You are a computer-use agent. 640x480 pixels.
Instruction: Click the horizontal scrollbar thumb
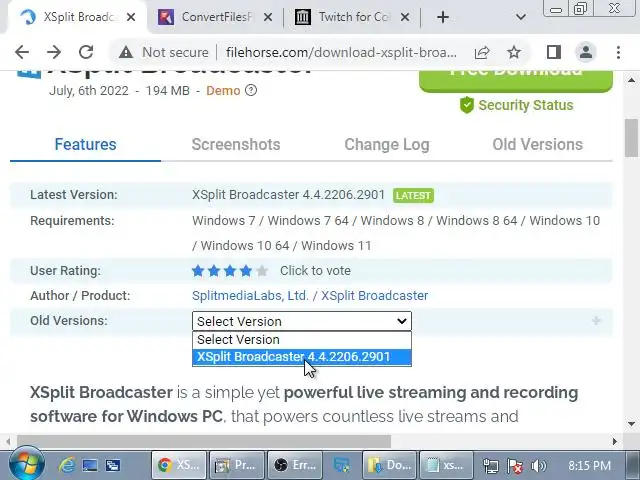pos(204,441)
